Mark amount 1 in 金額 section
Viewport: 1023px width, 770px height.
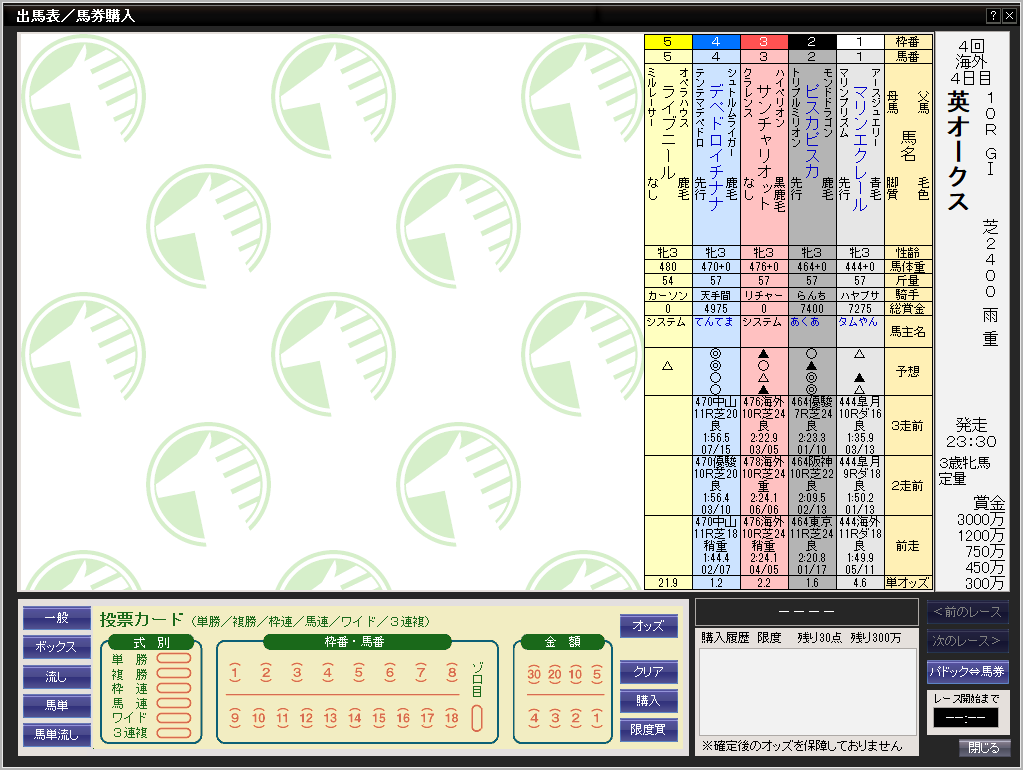pos(596,718)
